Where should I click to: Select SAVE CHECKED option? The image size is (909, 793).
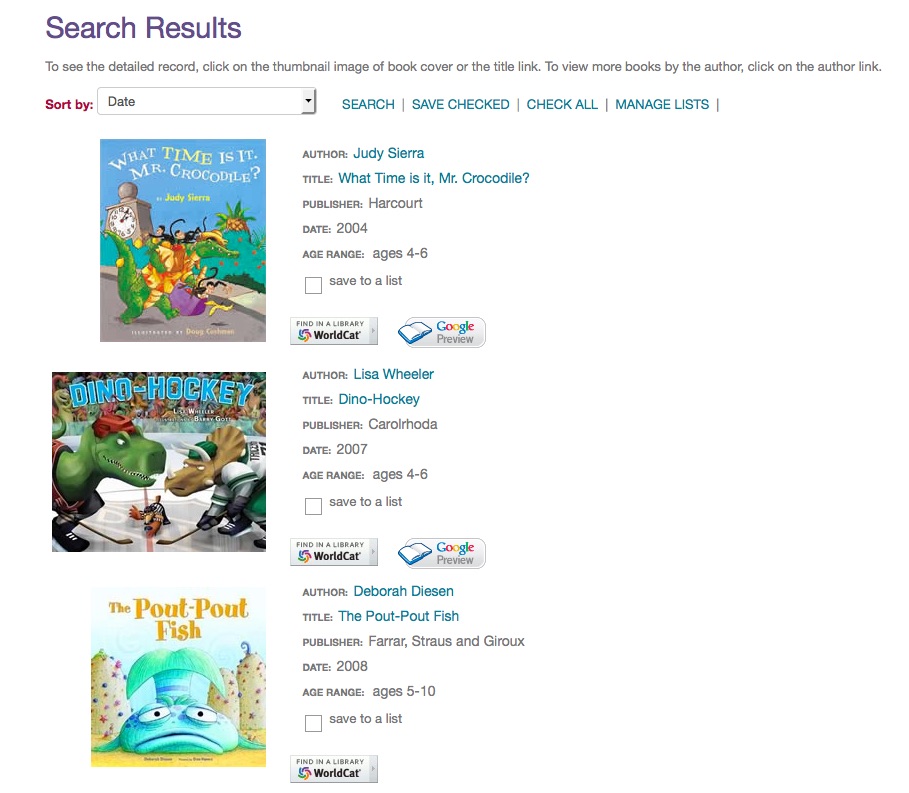pos(460,104)
